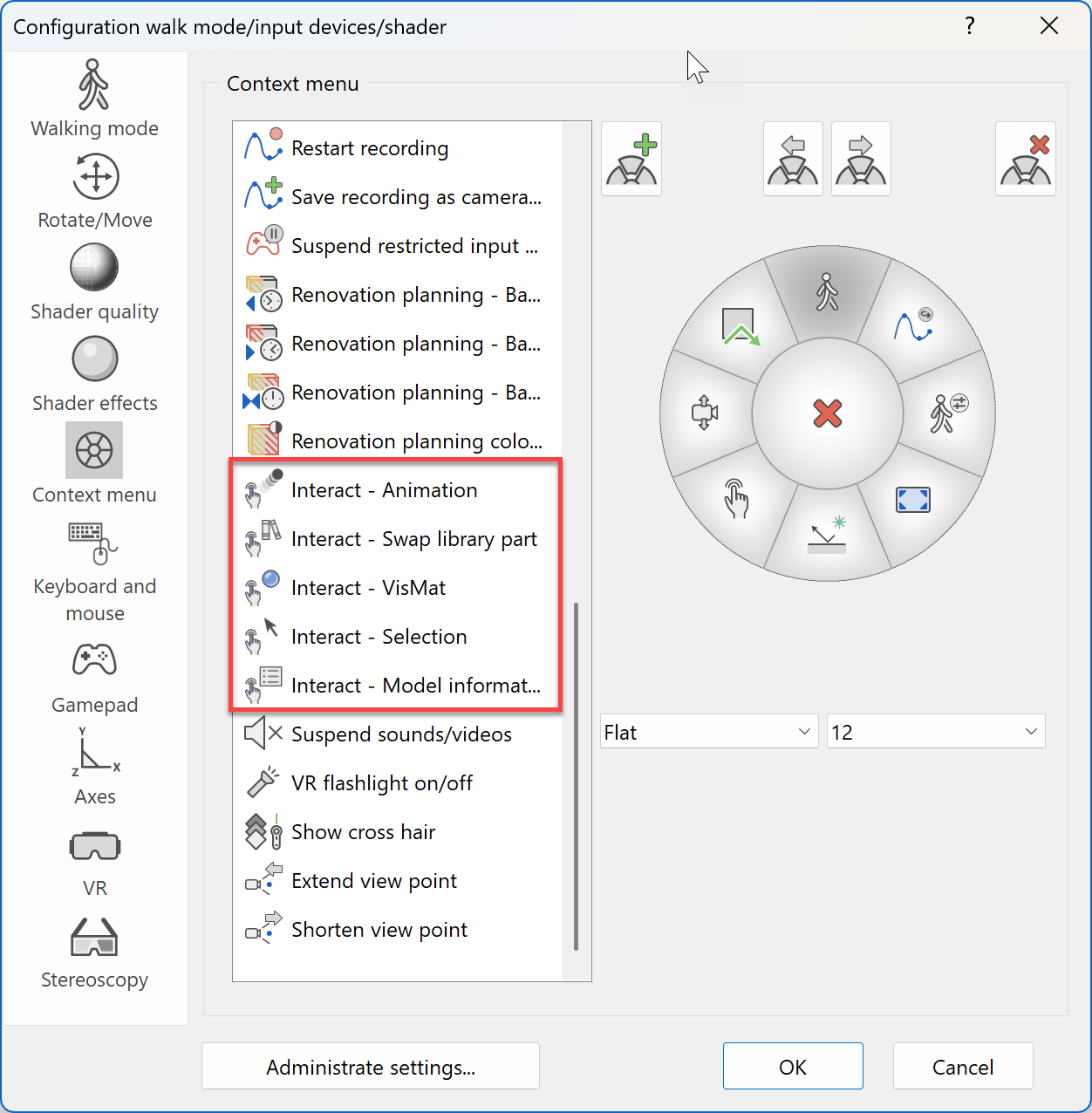Confirm the dialog with OK
1092x1113 pixels.
point(793,1067)
